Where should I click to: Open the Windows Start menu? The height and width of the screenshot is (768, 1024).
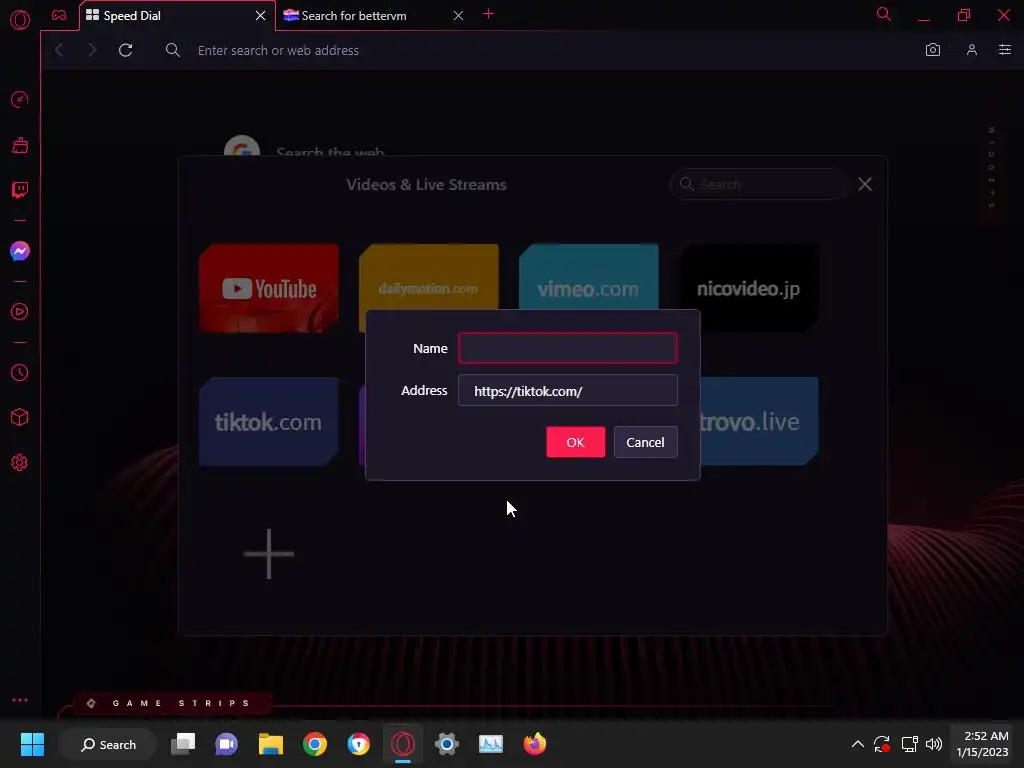[32, 744]
